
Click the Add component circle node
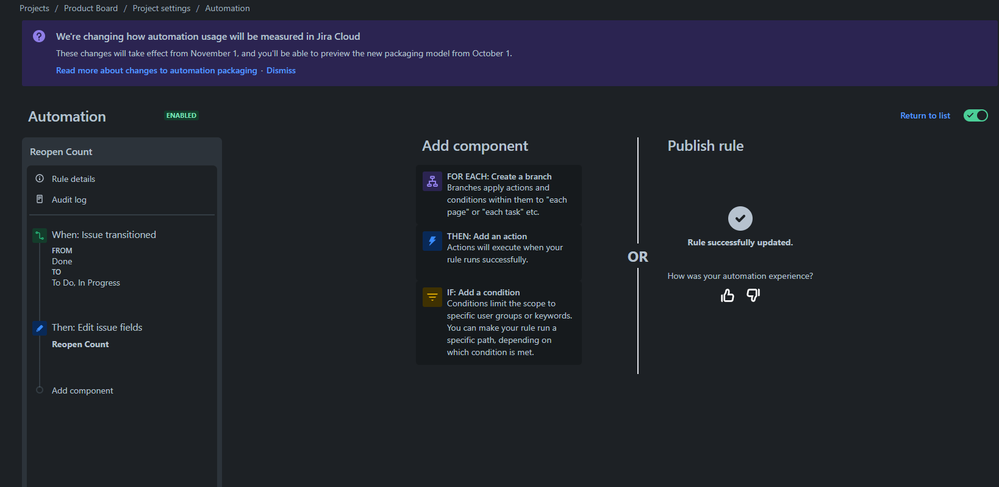(40, 390)
